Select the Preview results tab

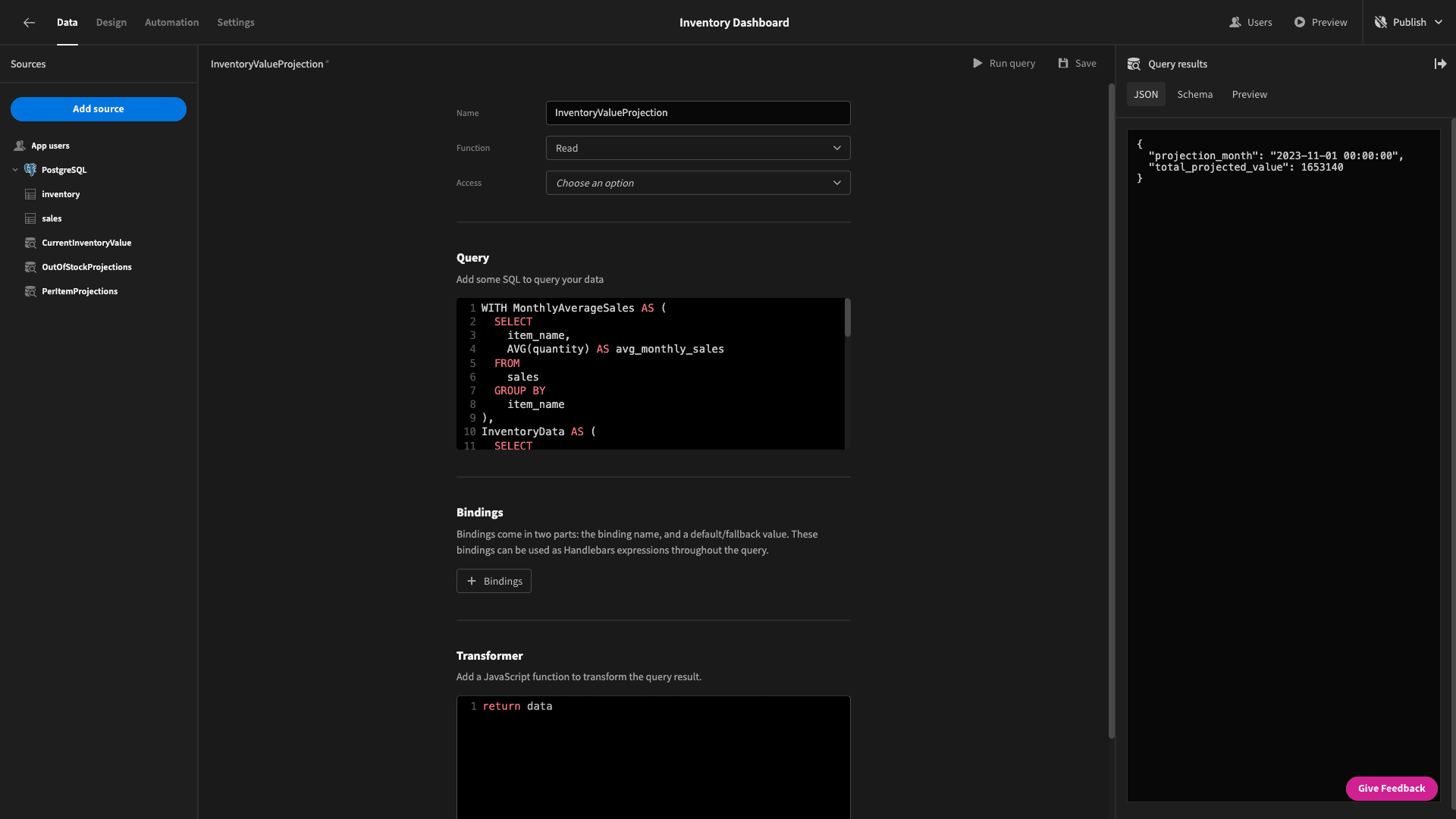click(1250, 95)
